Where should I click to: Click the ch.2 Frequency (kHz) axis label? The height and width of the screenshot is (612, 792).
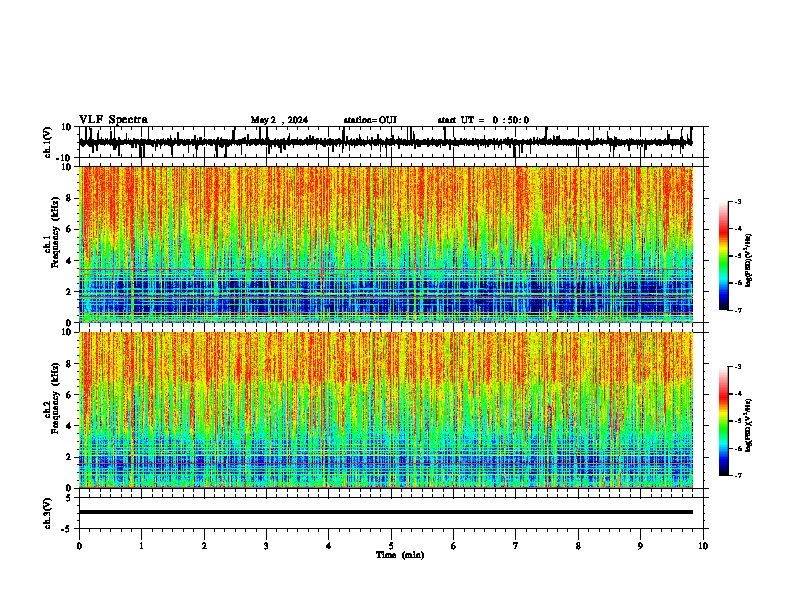point(51,398)
